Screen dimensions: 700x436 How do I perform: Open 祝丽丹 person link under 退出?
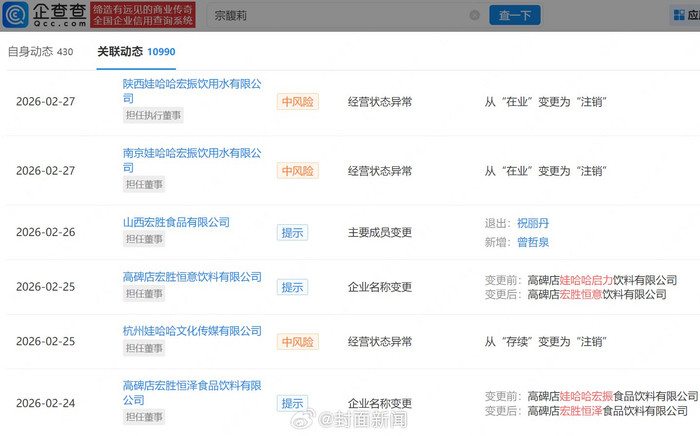tap(533, 223)
